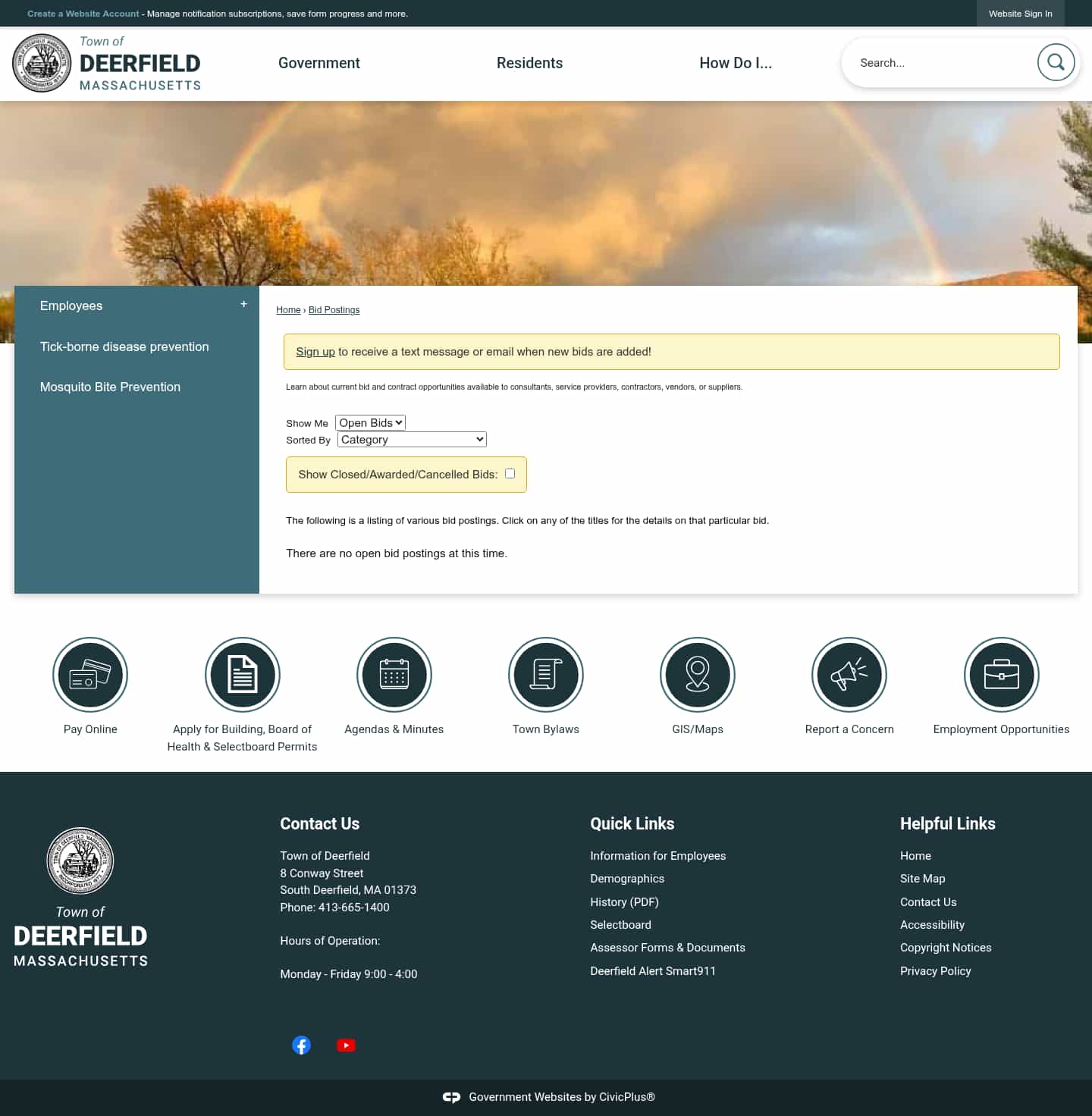Click the footer Home helpful link
This screenshot has width=1092, height=1116.
pos(915,856)
